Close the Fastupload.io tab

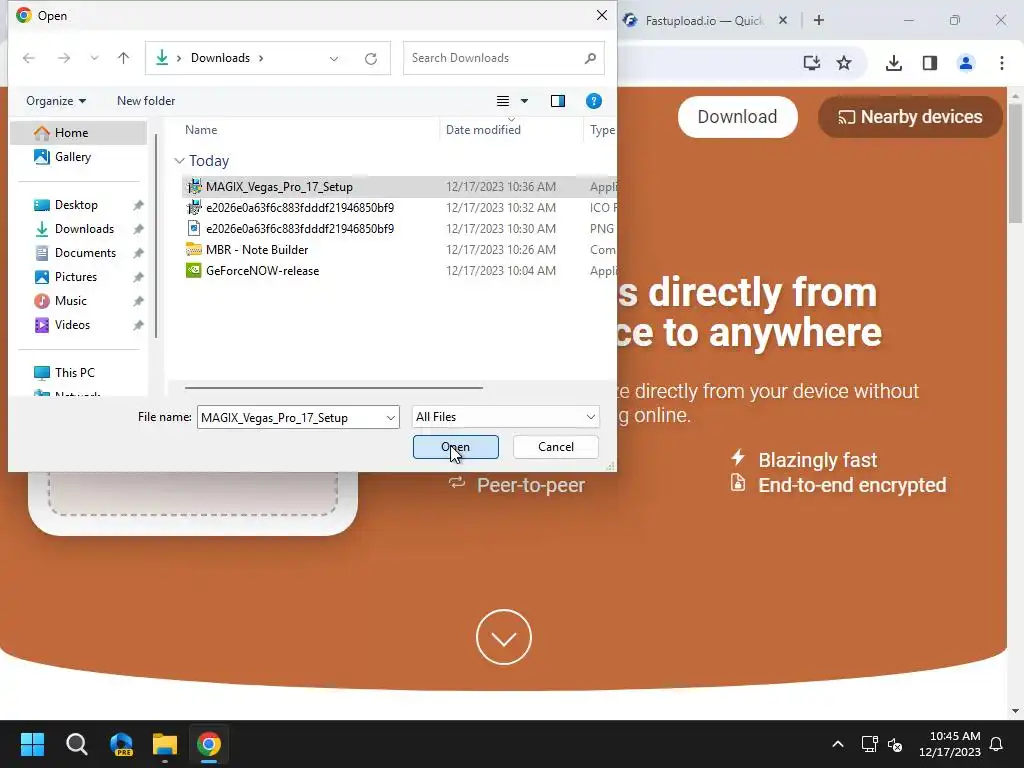click(782, 20)
